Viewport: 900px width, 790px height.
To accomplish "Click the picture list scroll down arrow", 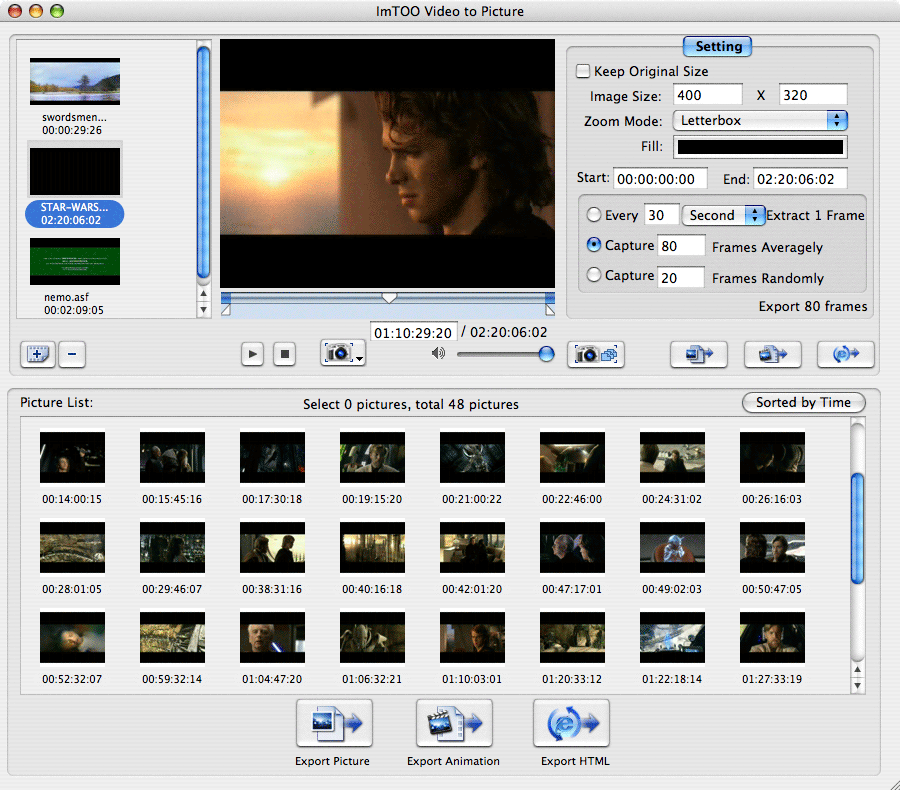I will click(x=857, y=685).
